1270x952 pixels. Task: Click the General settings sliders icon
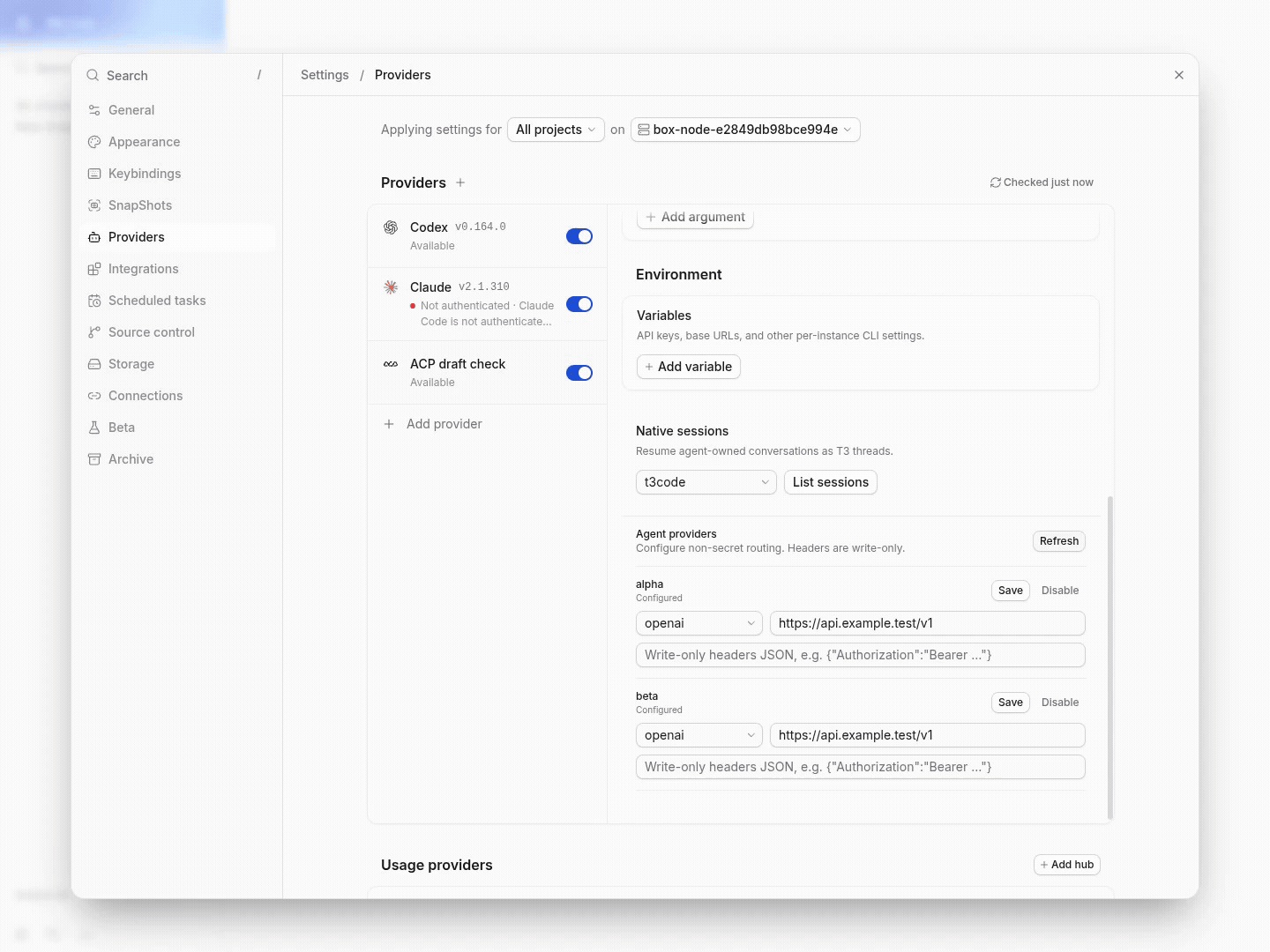(94, 110)
